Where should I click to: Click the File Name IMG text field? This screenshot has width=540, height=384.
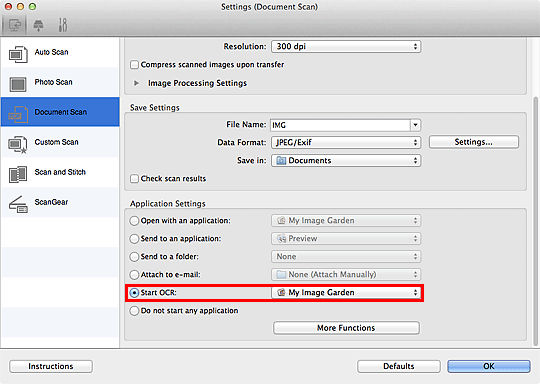click(341, 125)
